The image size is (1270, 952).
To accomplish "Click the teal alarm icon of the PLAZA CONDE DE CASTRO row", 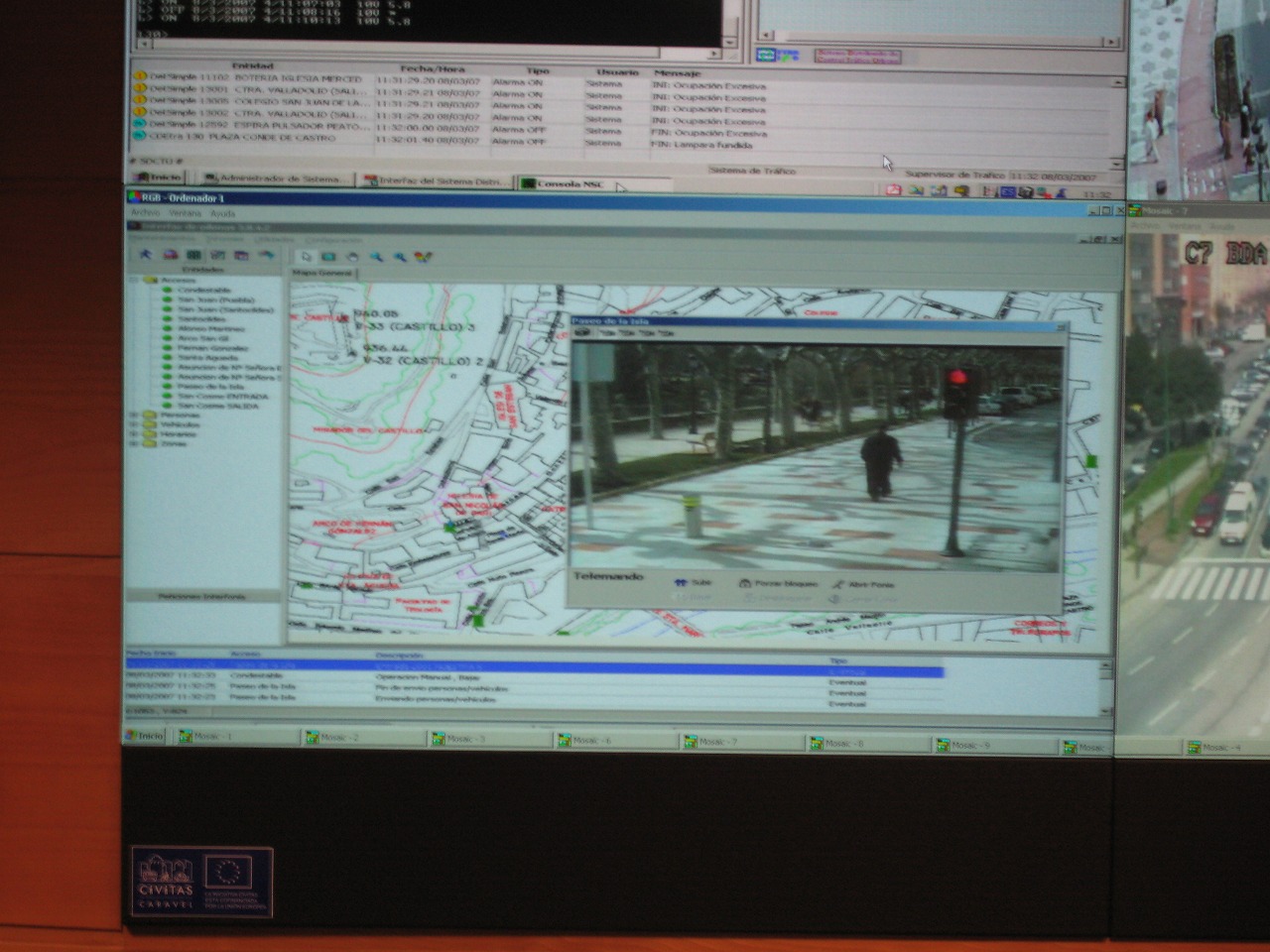I will click(x=140, y=136).
